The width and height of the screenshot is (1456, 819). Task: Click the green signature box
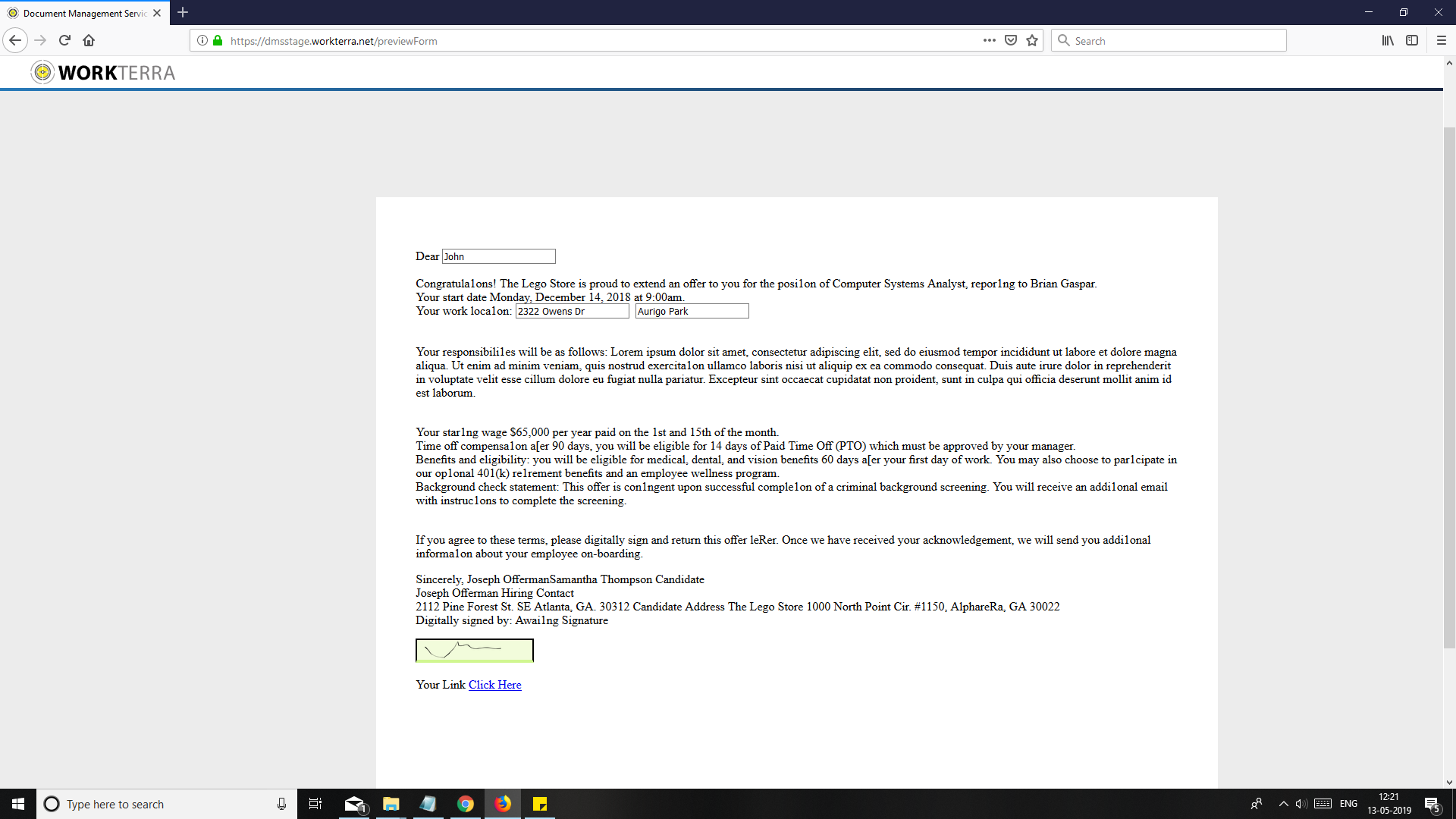tap(475, 651)
